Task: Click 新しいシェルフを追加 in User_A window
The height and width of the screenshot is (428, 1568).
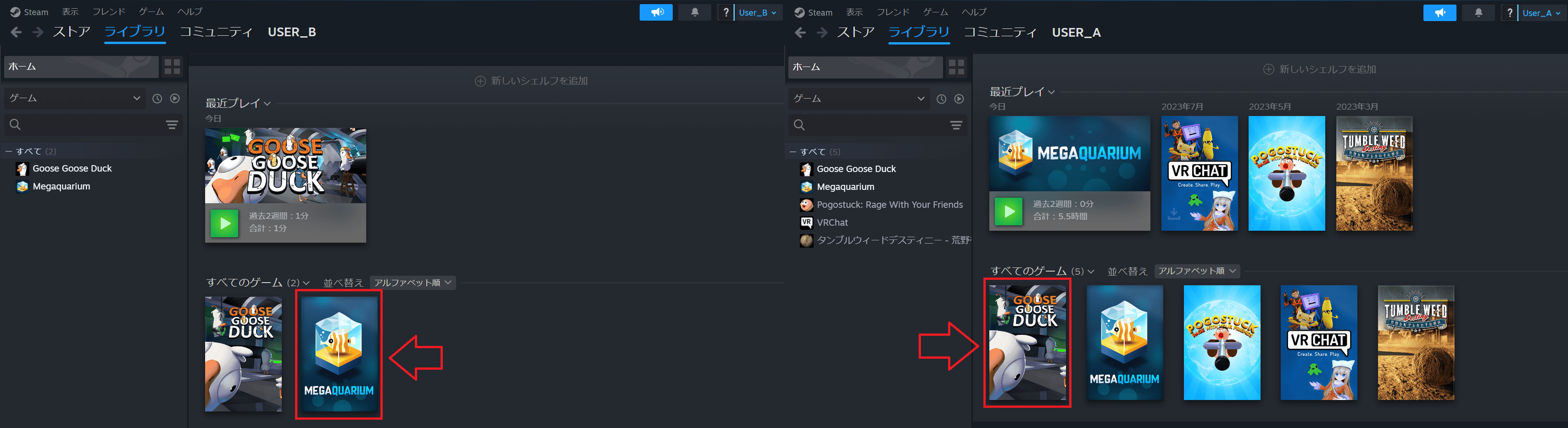Action: click(1319, 69)
